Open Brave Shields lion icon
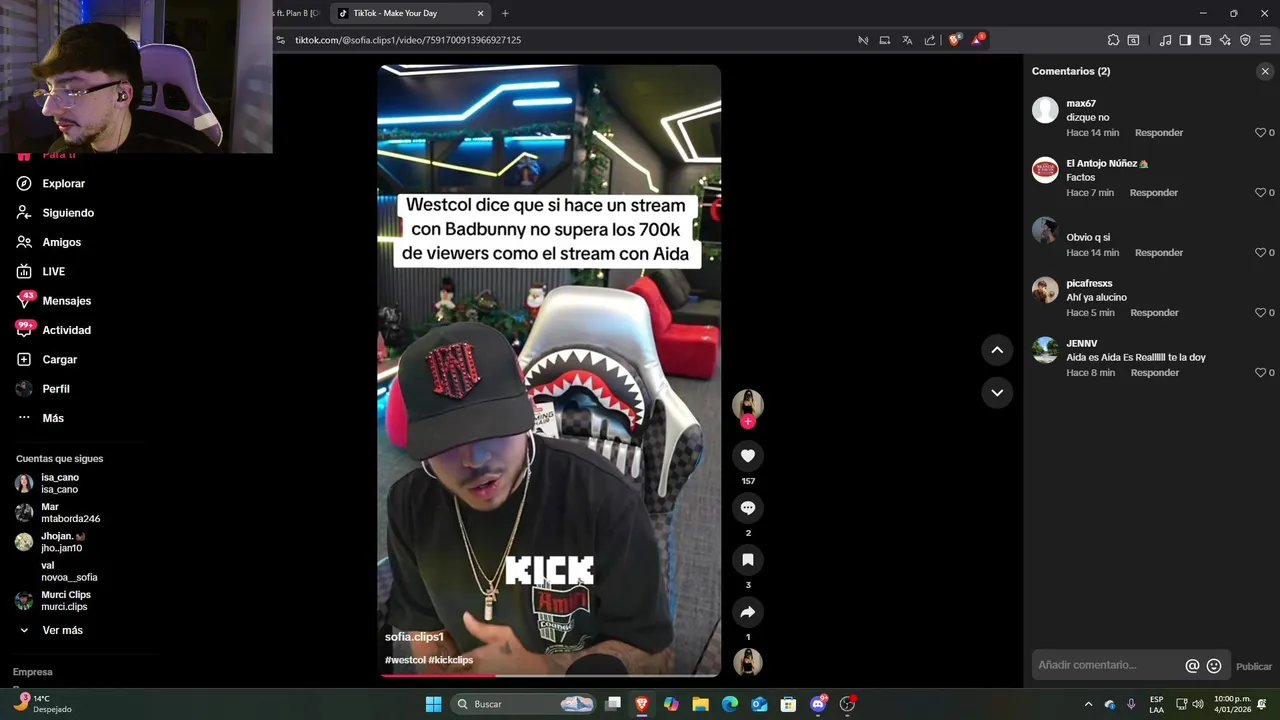Viewport: 1280px width, 720px height. click(x=954, y=40)
